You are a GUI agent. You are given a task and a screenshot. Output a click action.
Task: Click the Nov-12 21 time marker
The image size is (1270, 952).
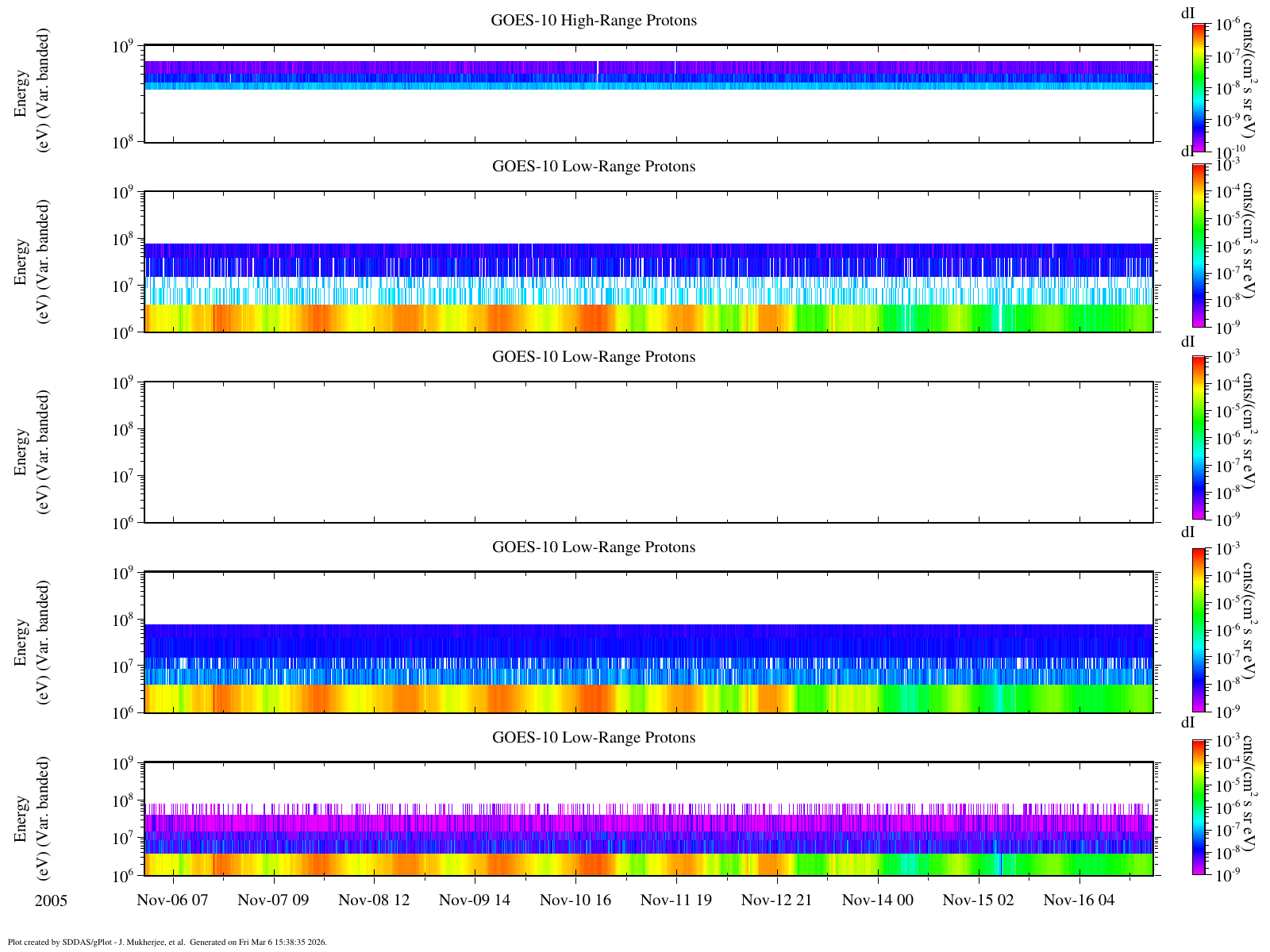[777, 900]
